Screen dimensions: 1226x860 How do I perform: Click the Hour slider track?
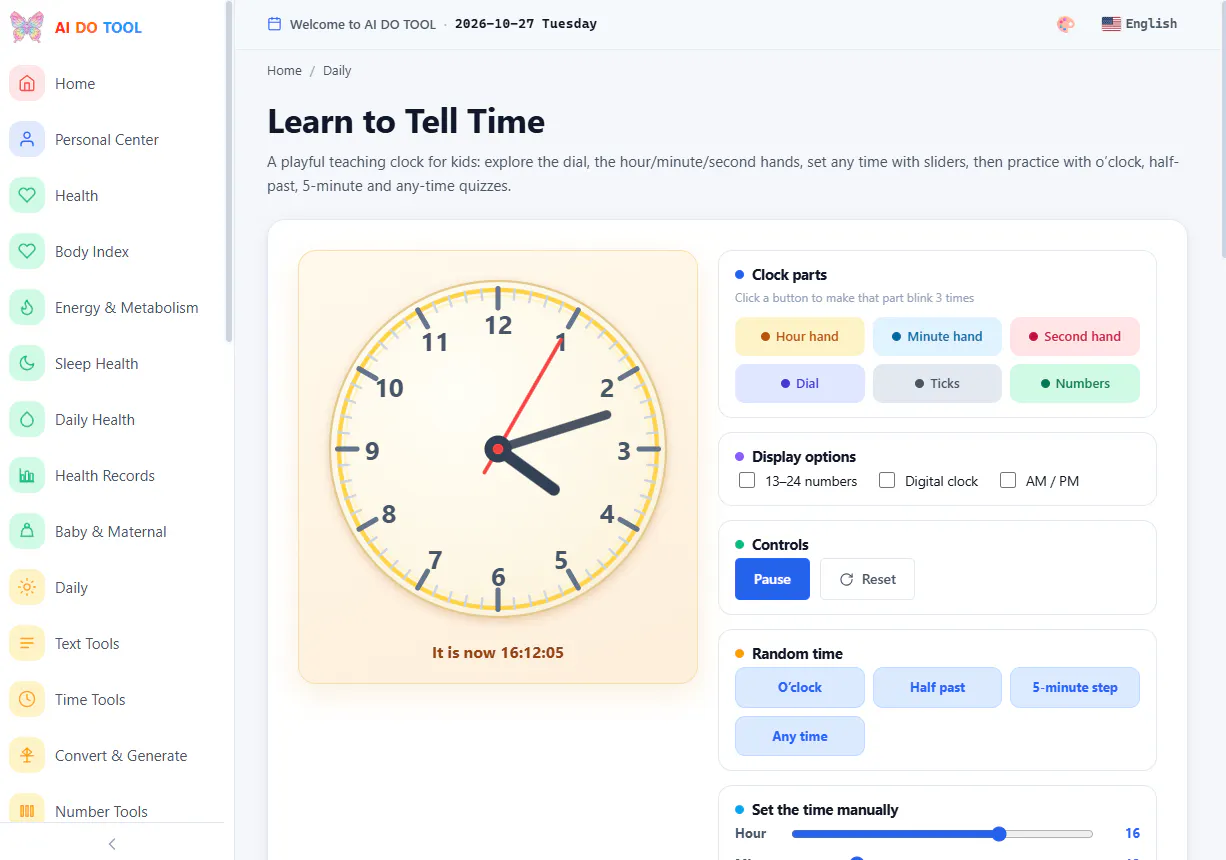point(942,834)
